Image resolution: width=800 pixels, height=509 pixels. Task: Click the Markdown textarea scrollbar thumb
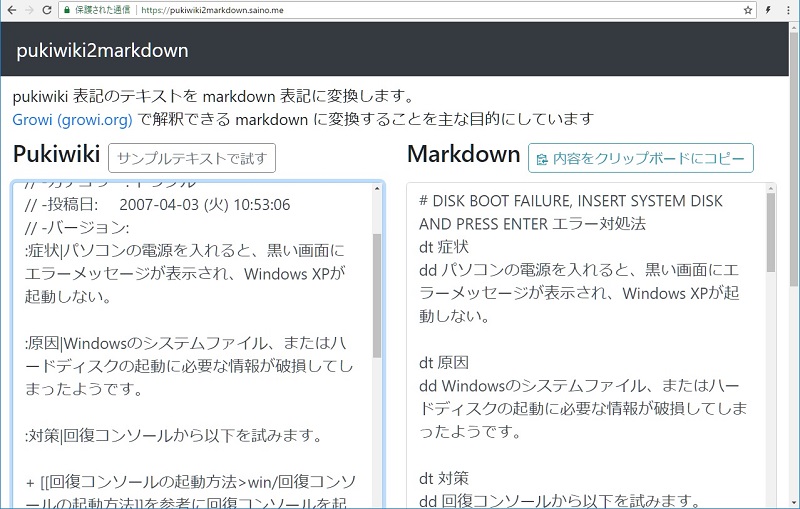pos(770,233)
